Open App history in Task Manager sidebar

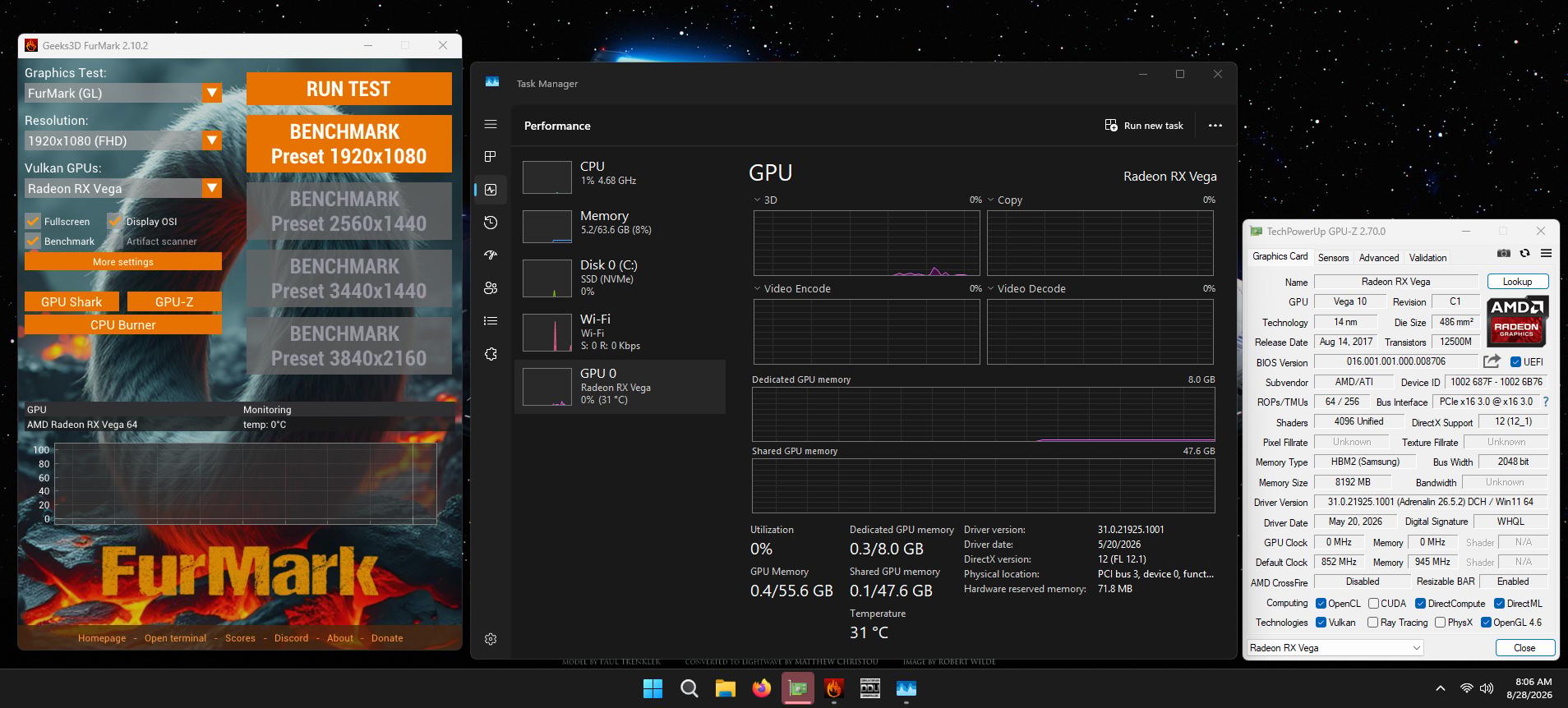[491, 223]
